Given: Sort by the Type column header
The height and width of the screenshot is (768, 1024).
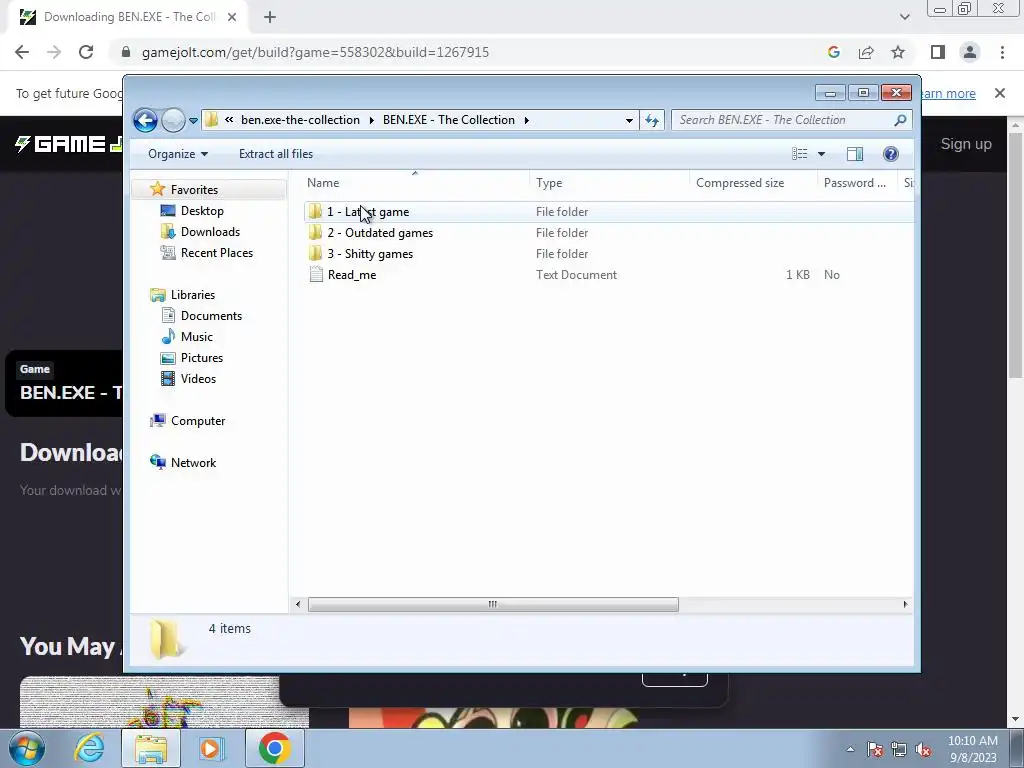Looking at the screenshot, I should click(609, 184).
